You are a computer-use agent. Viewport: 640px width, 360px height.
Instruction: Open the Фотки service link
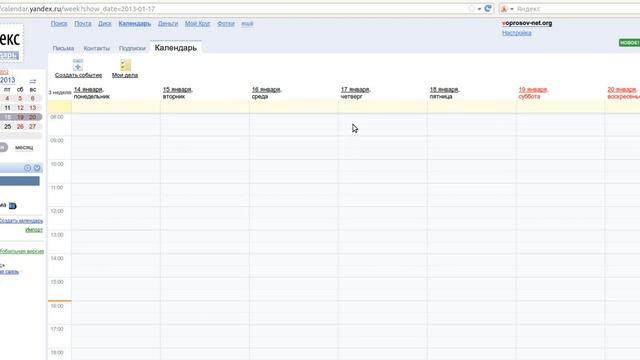[226, 24]
